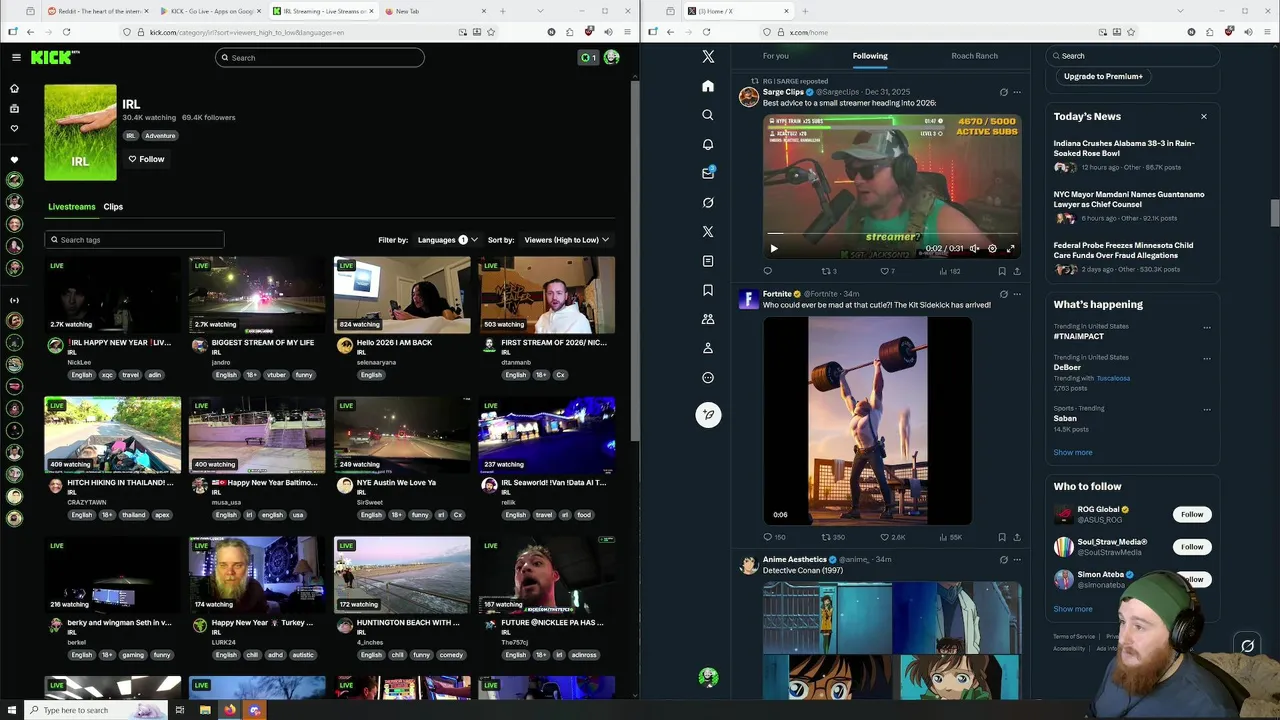Open more options on Anime Aesthetics post
Viewport: 1280px width, 720px height.
point(1017,560)
